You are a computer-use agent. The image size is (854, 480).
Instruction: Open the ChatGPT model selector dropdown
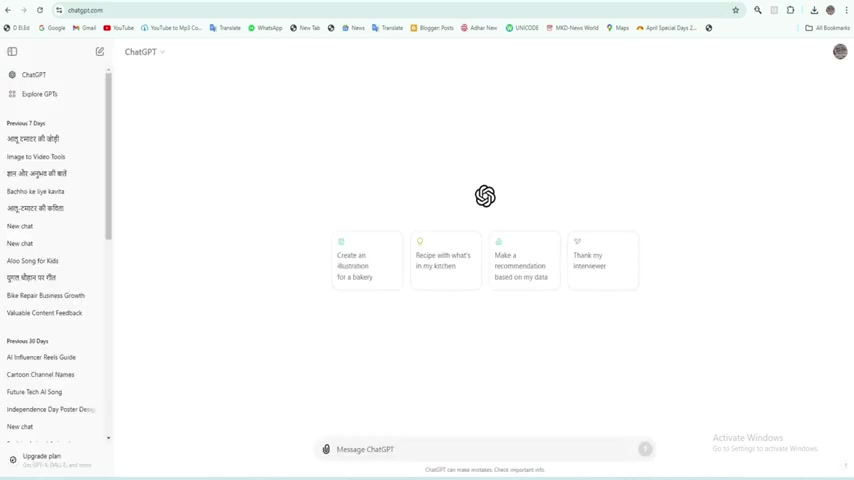[x=144, y=52]
